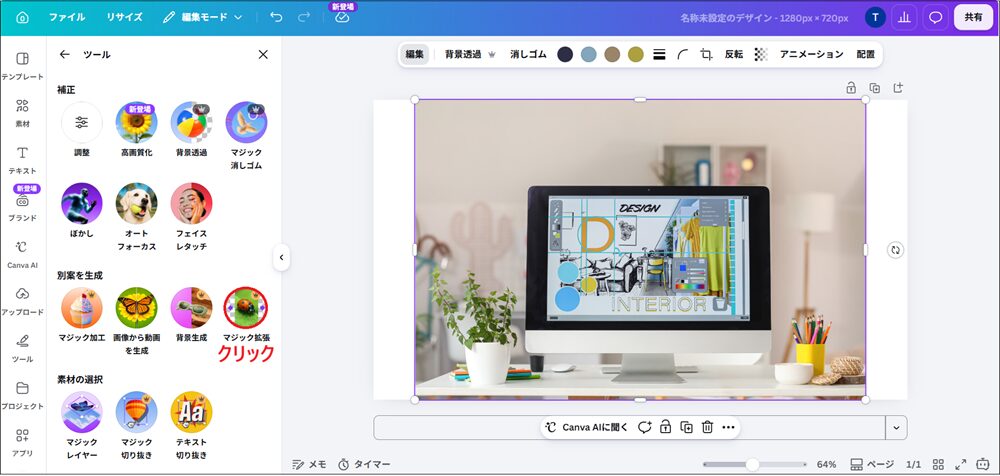Image resolution: width=1000 pixels, height=476 pixels.
Task: Select the テキスト切り抜き tool
Action: point(191,412)
